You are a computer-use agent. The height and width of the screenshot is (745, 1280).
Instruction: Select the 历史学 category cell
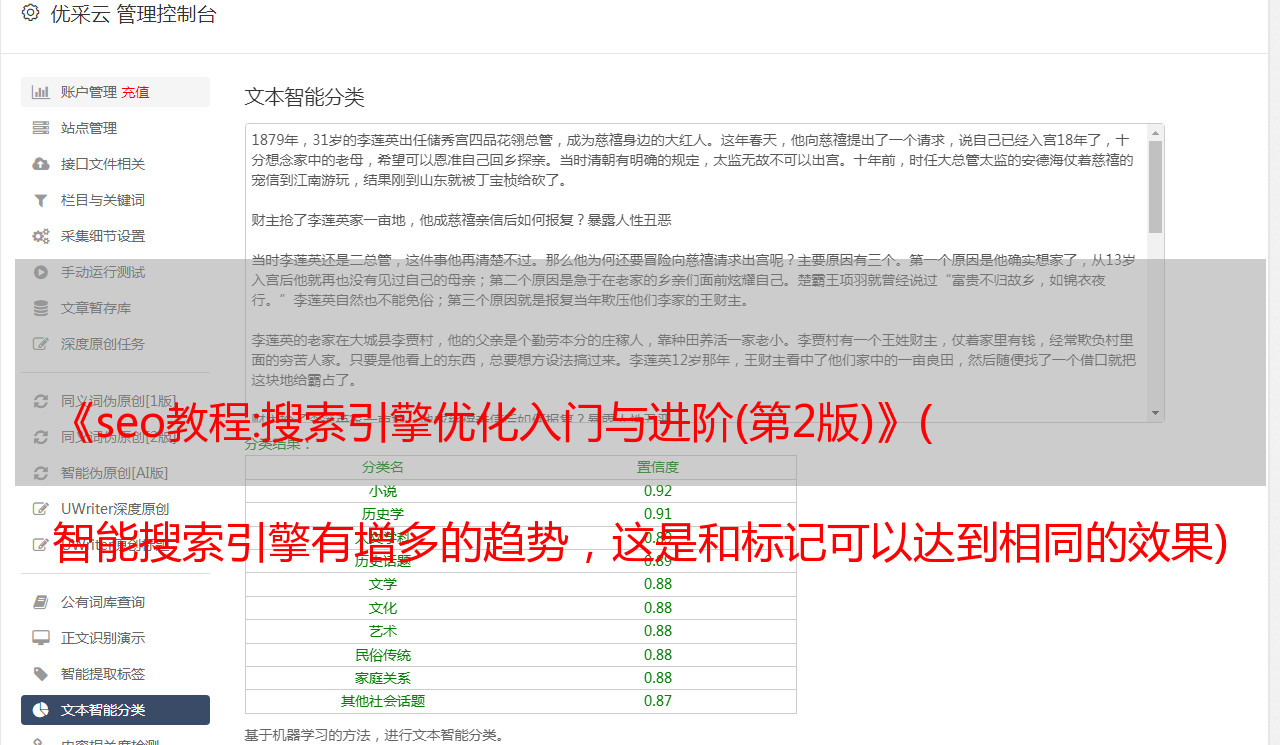pyautogui.click(x=383, y=514)
